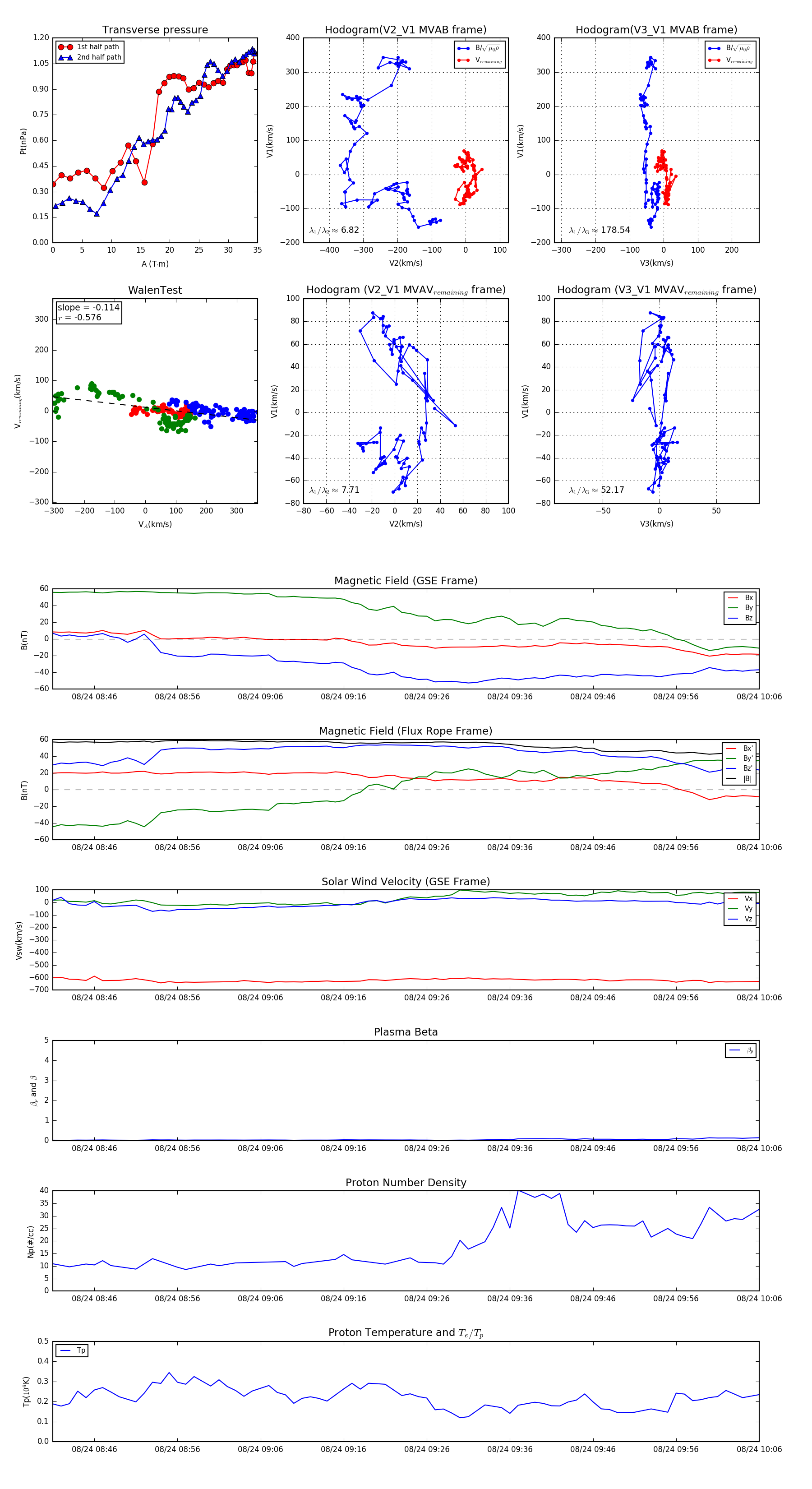Viewport: 812px width, 1489px height.
Task: Click the beta_p legend in Plasma Beta plot
Action: click(741, 1050)
